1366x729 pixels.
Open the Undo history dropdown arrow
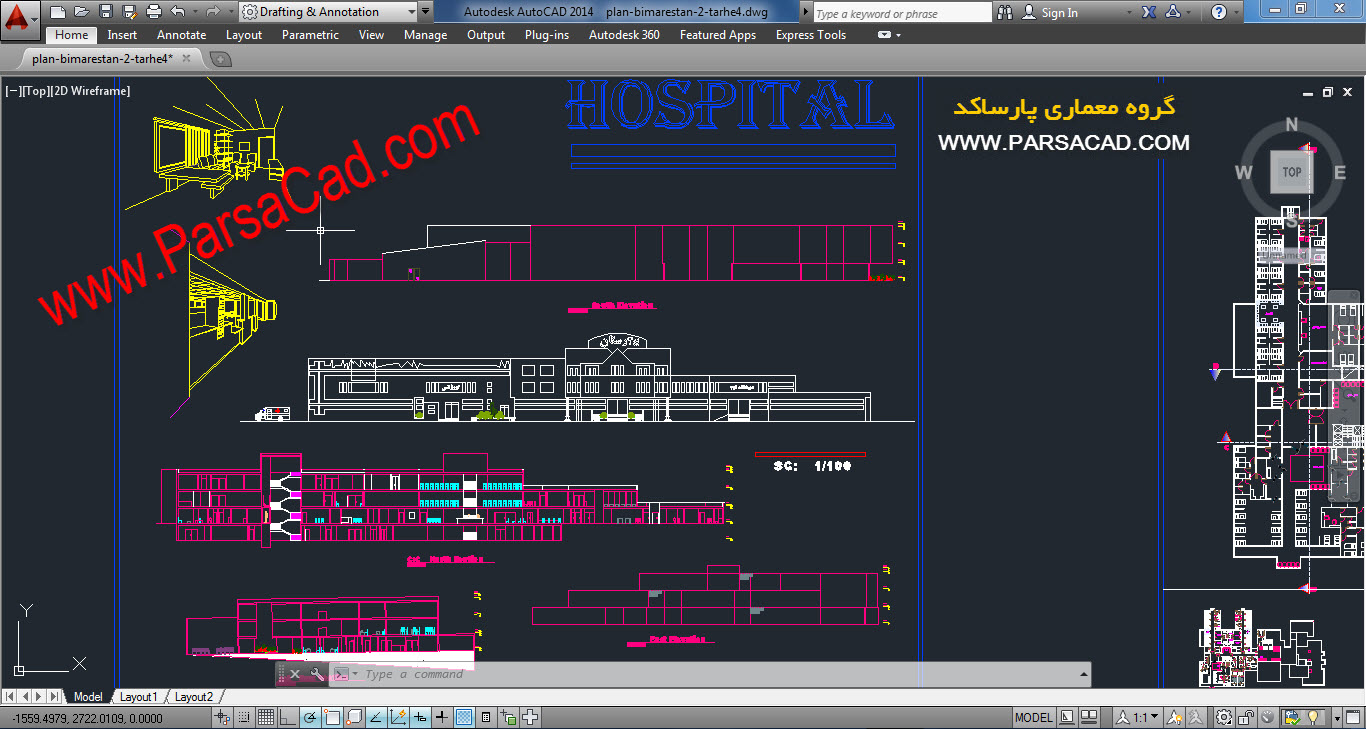coord(194,12)
